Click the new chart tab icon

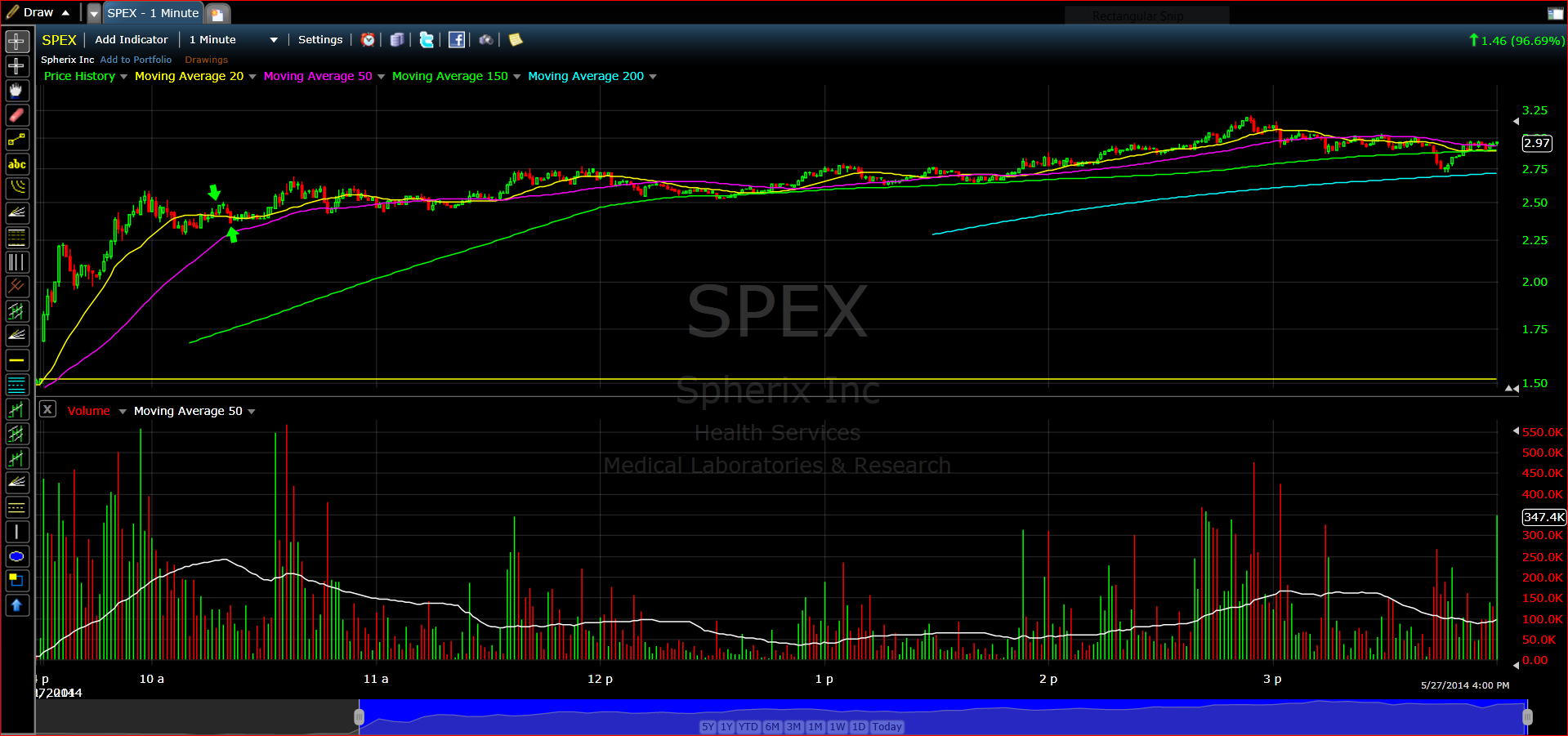[217, 14]
